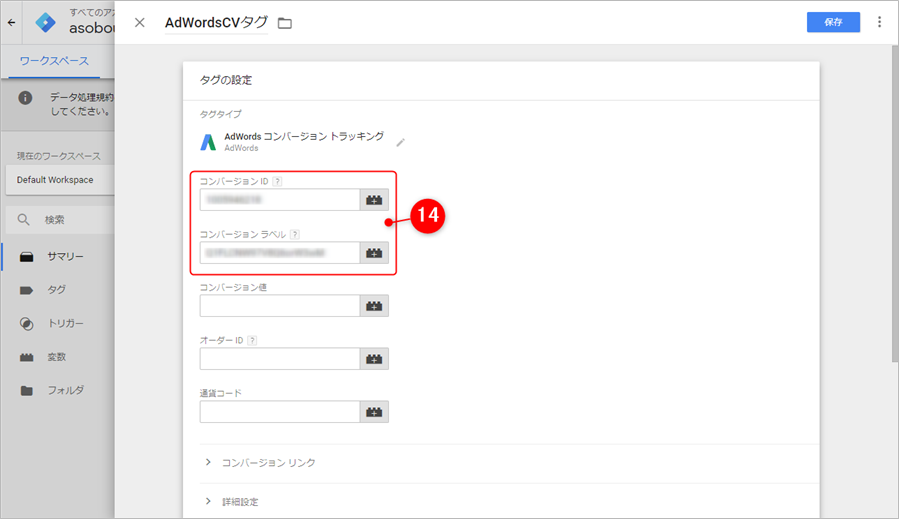Viewport: 899px width, 519px height.
Task: Go back with the left arrow icon
Action: [x=11, y=22]
